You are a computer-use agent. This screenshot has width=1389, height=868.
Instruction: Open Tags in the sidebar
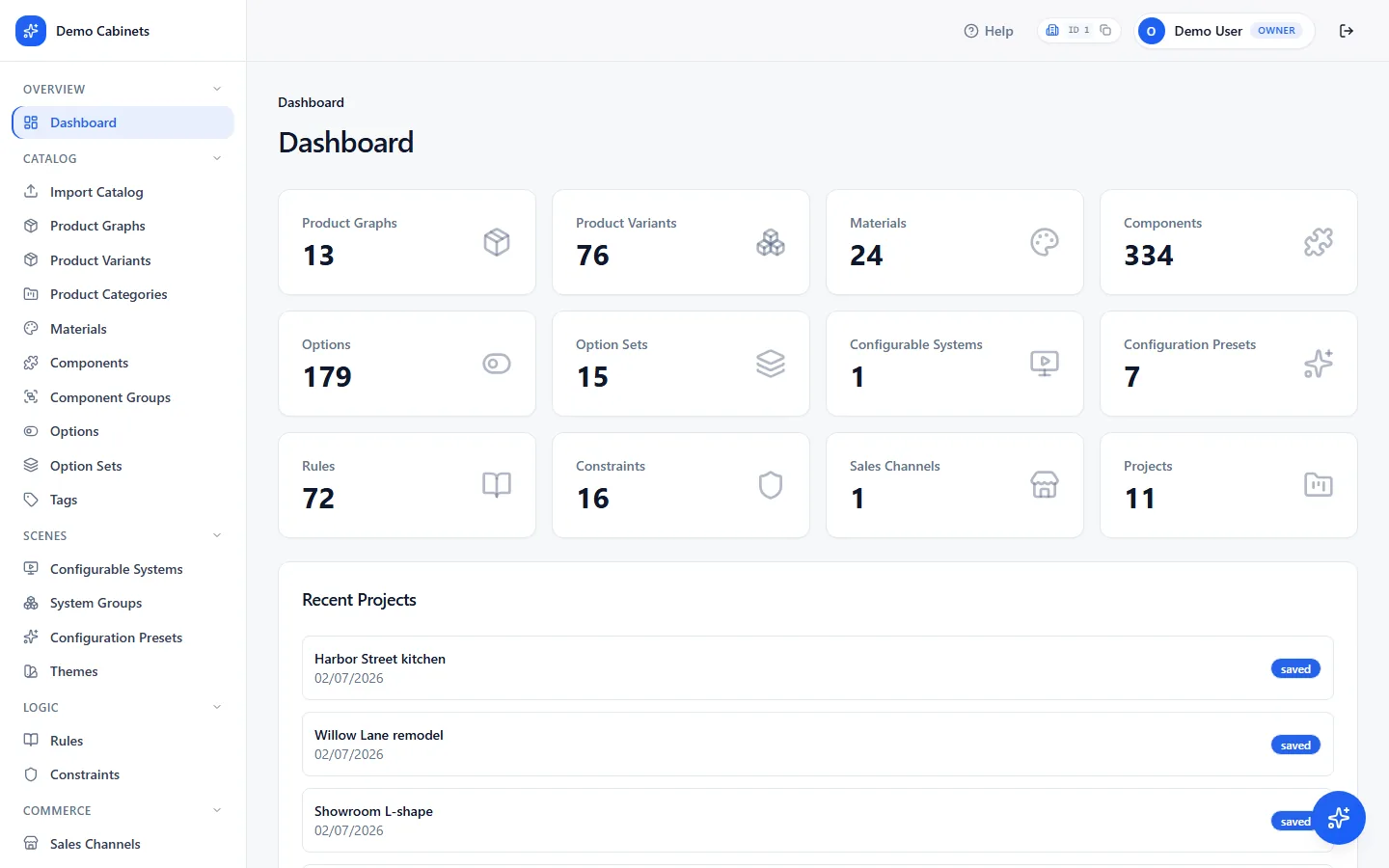[123, 500]
